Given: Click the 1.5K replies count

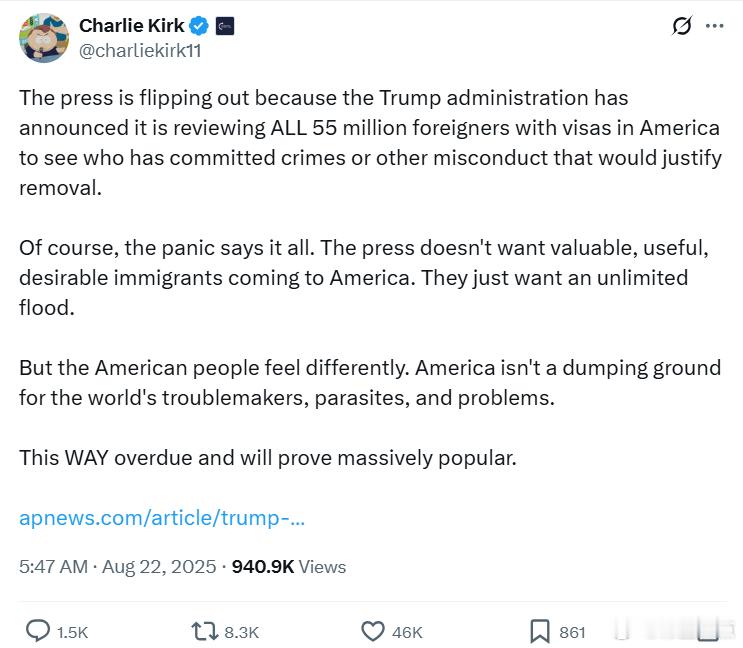Looking at the screenshot, I should [x=72, y=632].
